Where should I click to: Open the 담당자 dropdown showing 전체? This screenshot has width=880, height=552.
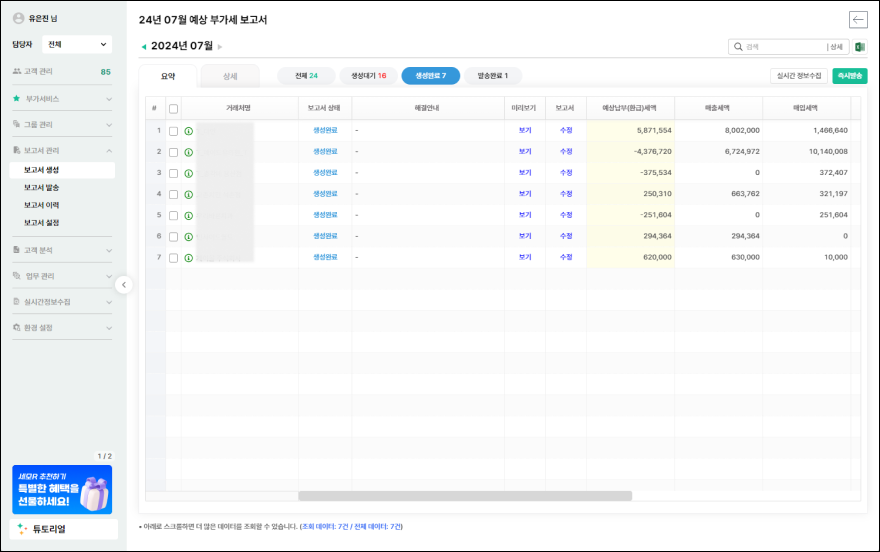pos(77,44)
